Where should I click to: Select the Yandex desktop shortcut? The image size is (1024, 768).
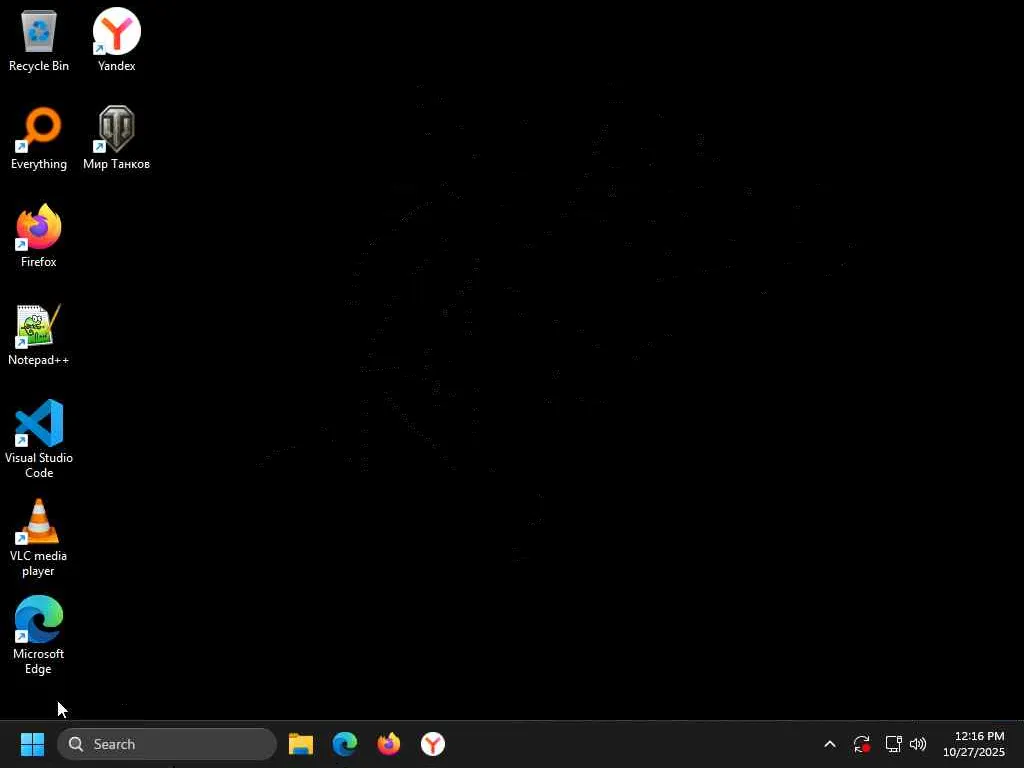(x=116, y=40)
